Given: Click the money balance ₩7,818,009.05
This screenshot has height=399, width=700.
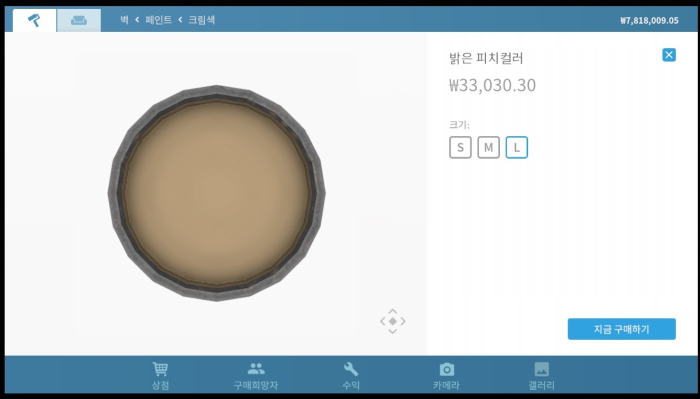Looking at the screenshot, I should [x=649, y=21].
